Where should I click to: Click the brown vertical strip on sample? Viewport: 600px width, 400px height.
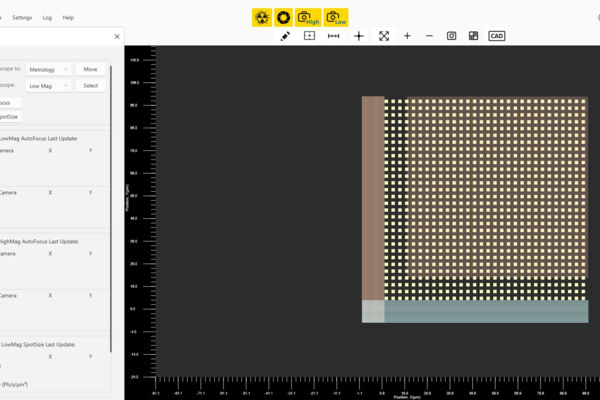(x=373, y=198)
